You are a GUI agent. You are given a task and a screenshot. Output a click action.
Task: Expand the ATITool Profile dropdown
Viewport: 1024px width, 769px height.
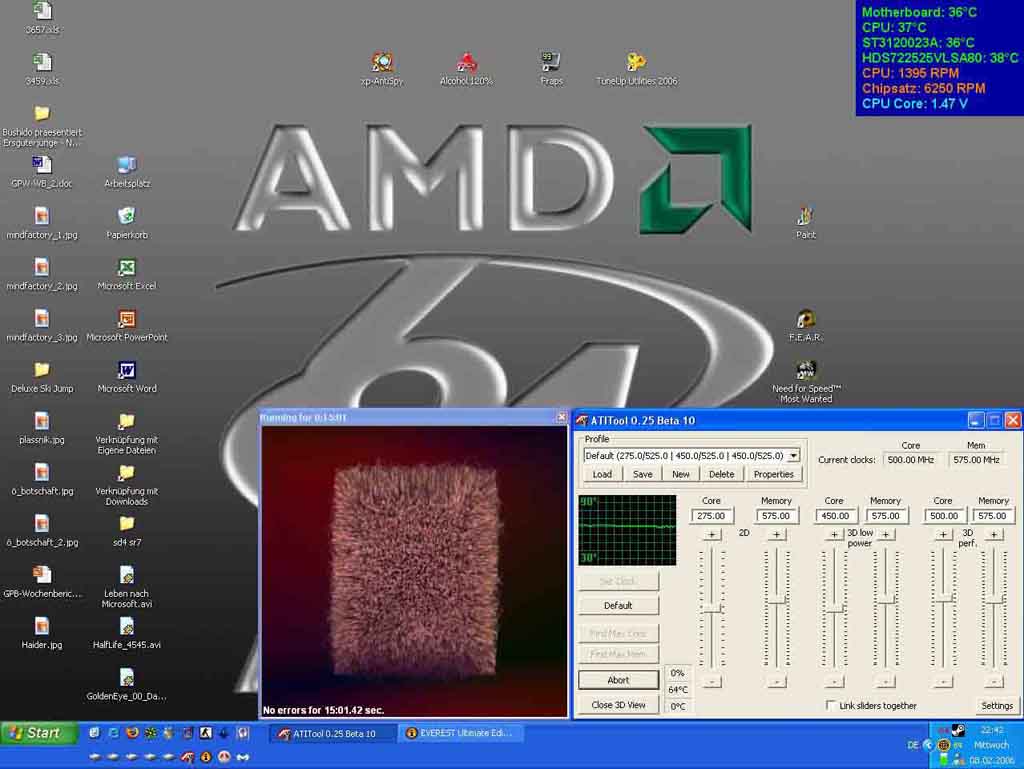[793, 456]
